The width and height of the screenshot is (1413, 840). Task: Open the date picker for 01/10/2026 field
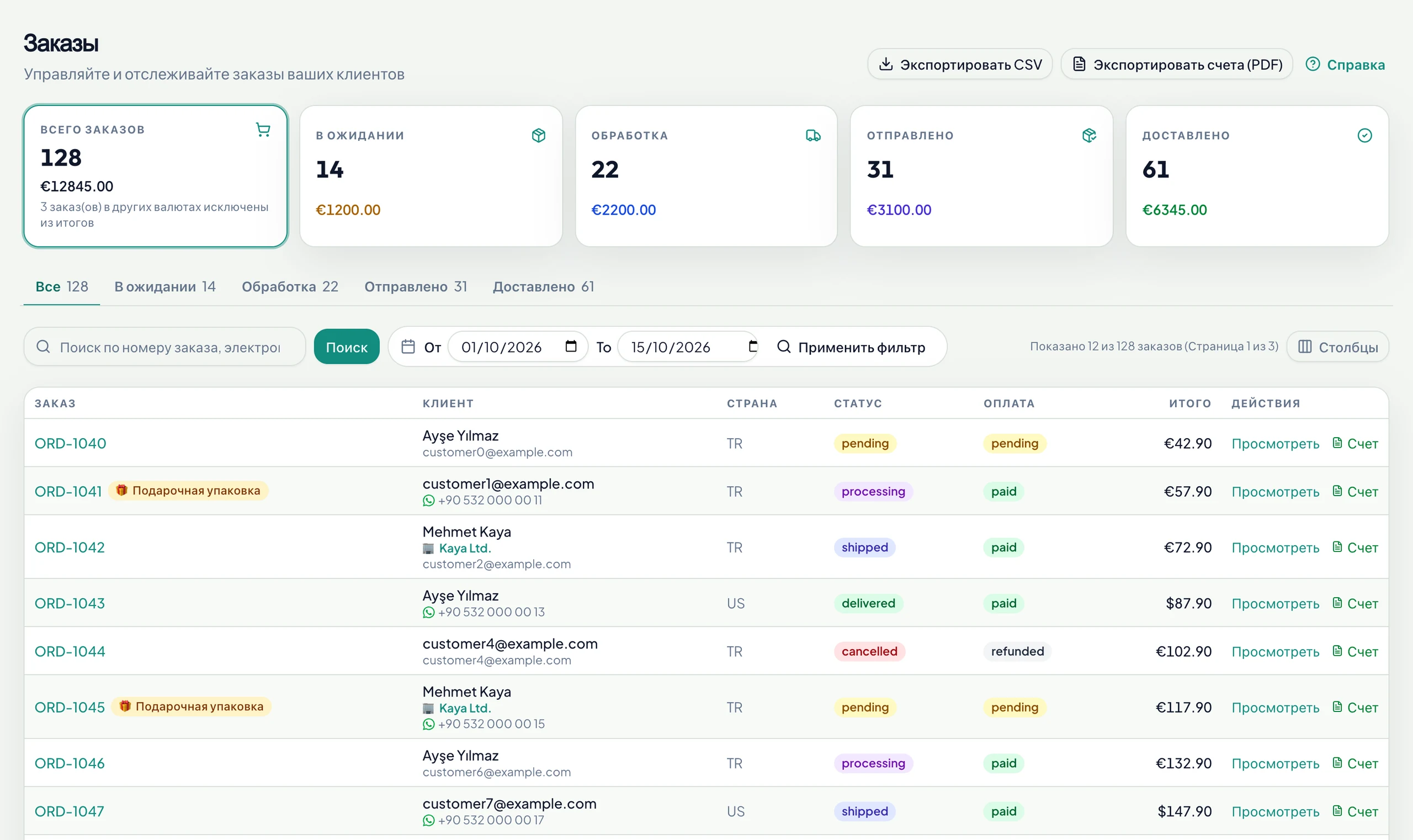(571, 347)
